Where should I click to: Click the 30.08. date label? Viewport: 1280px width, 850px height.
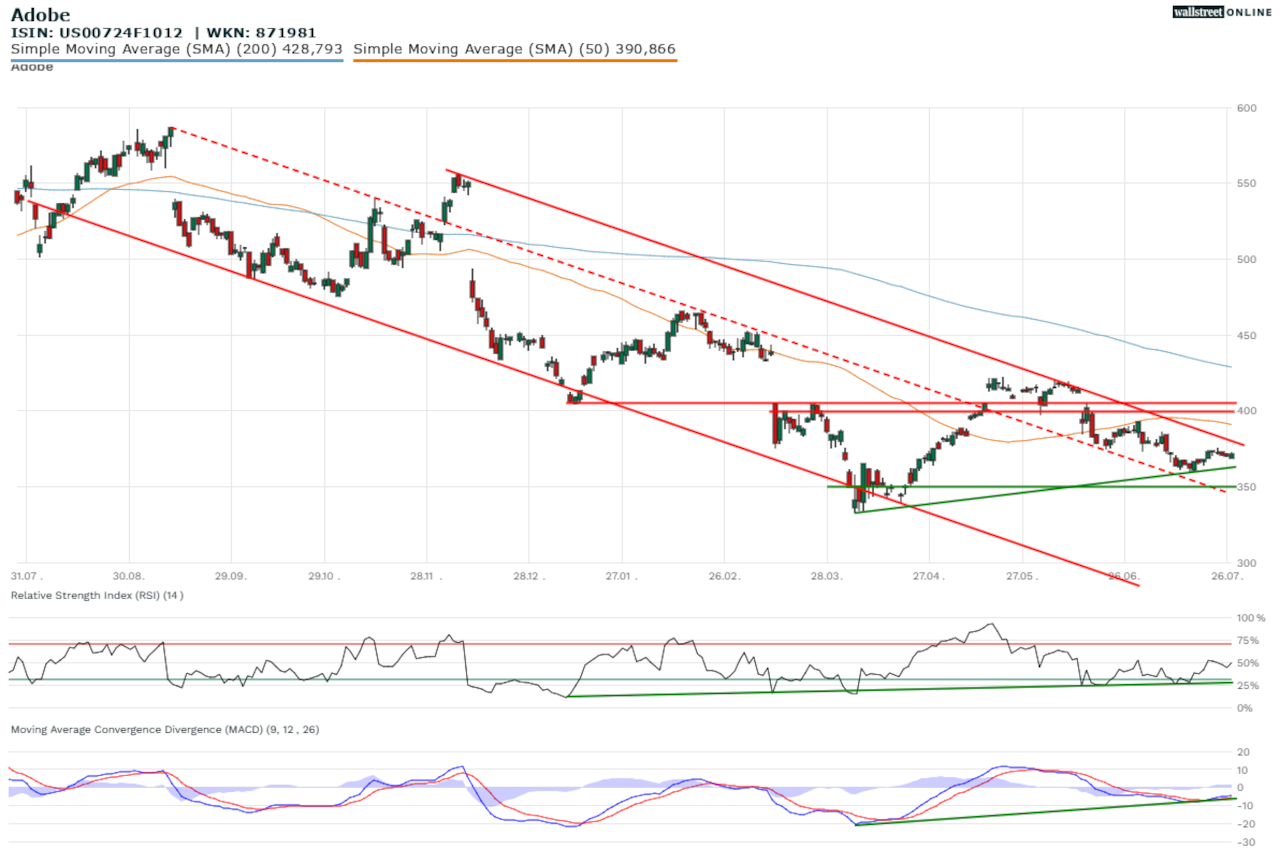click(x=129, y=577)
